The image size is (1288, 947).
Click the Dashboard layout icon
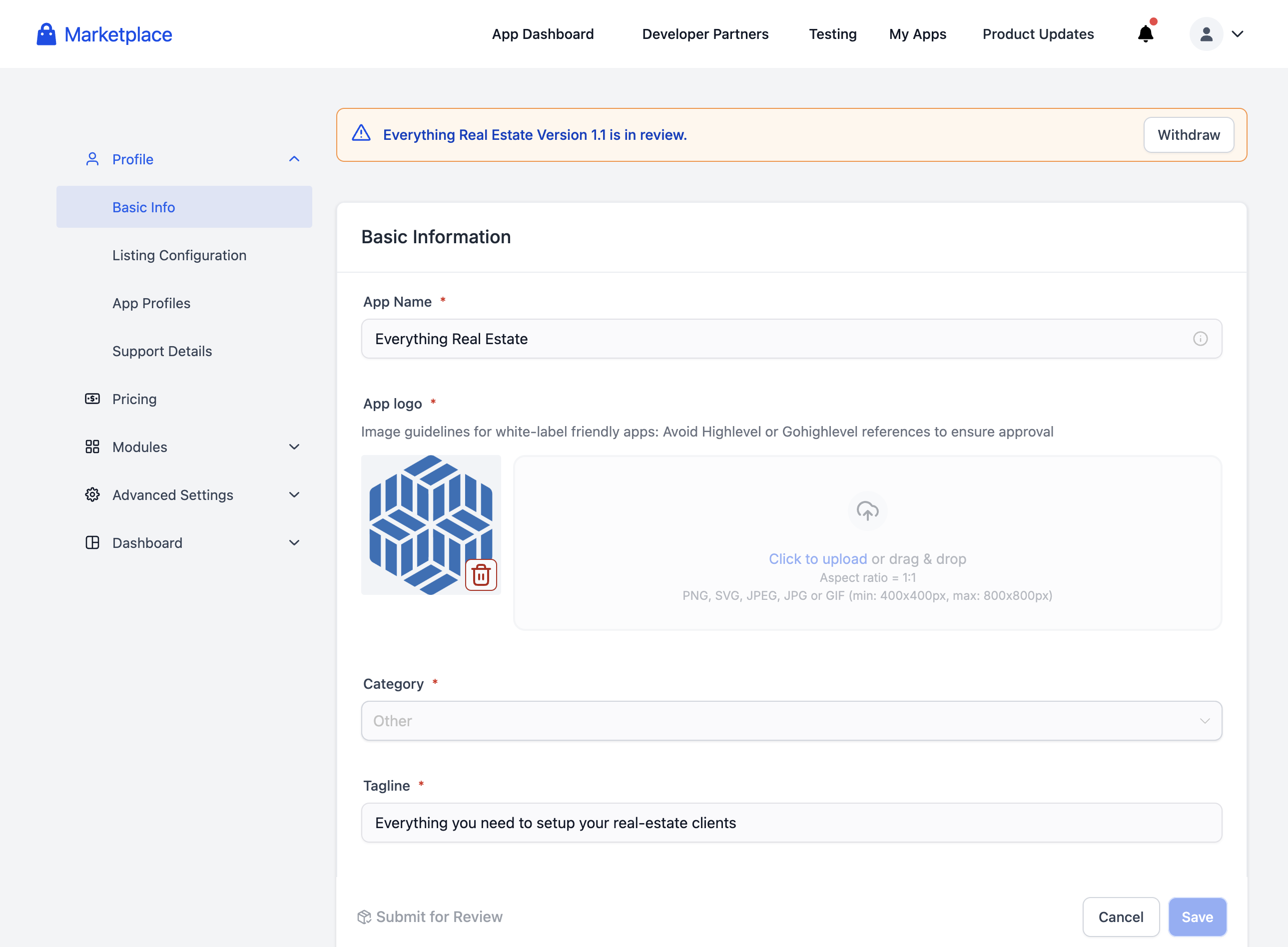(x=92, y=543)
